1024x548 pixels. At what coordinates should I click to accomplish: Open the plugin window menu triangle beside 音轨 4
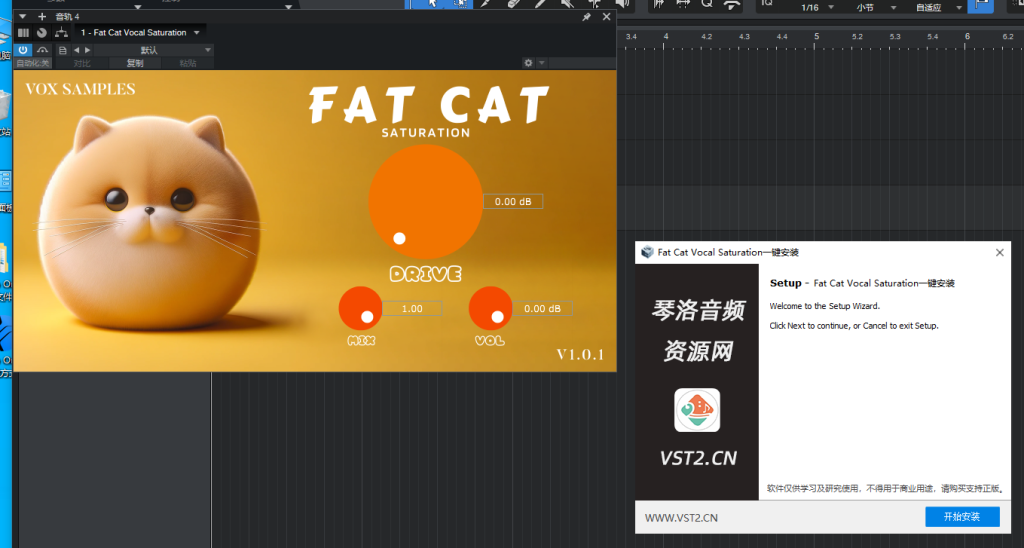coord(22,16)
